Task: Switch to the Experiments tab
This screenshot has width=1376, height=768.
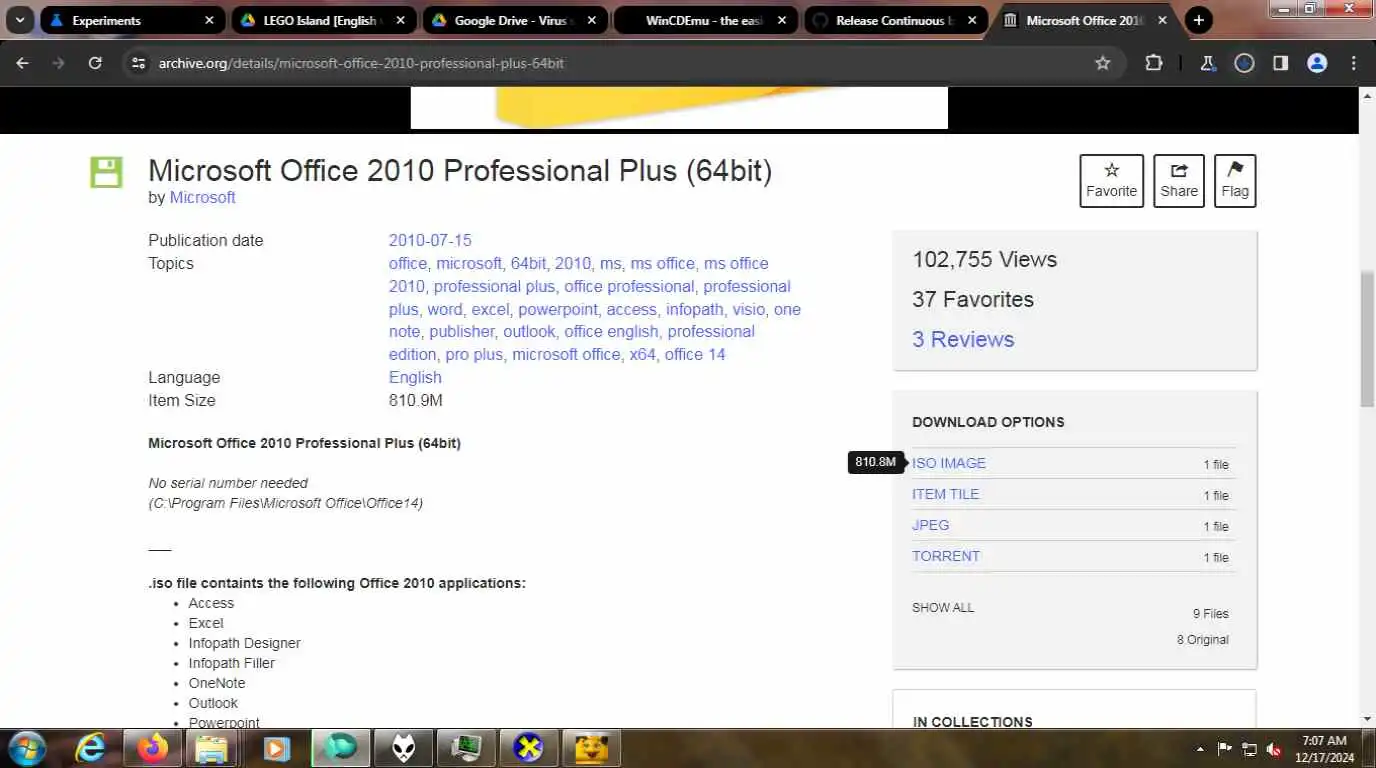Action: point(131,20)
